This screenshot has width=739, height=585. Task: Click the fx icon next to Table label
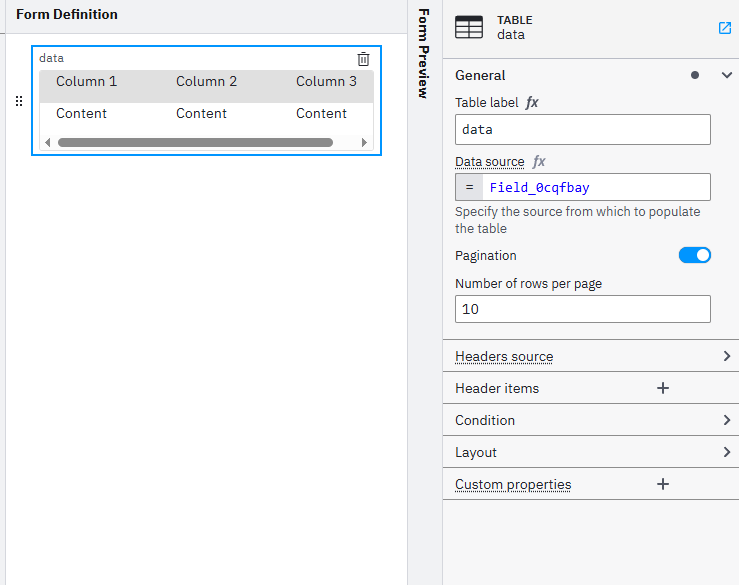coord(532,102)
